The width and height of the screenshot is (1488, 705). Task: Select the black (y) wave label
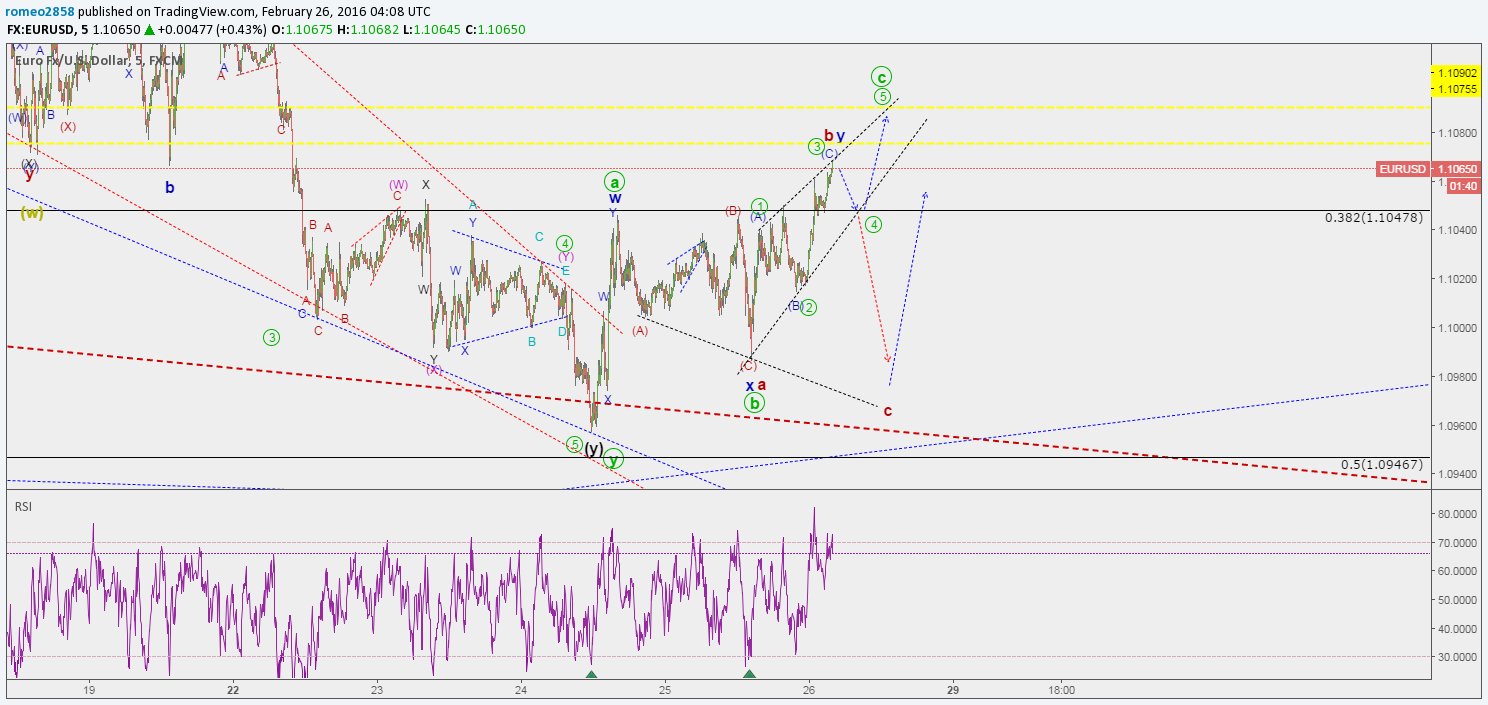(x=593, y=449)
